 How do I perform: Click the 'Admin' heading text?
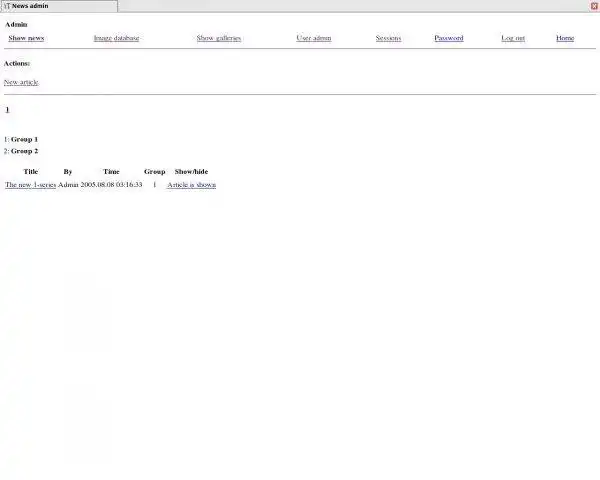click(16, 24)
